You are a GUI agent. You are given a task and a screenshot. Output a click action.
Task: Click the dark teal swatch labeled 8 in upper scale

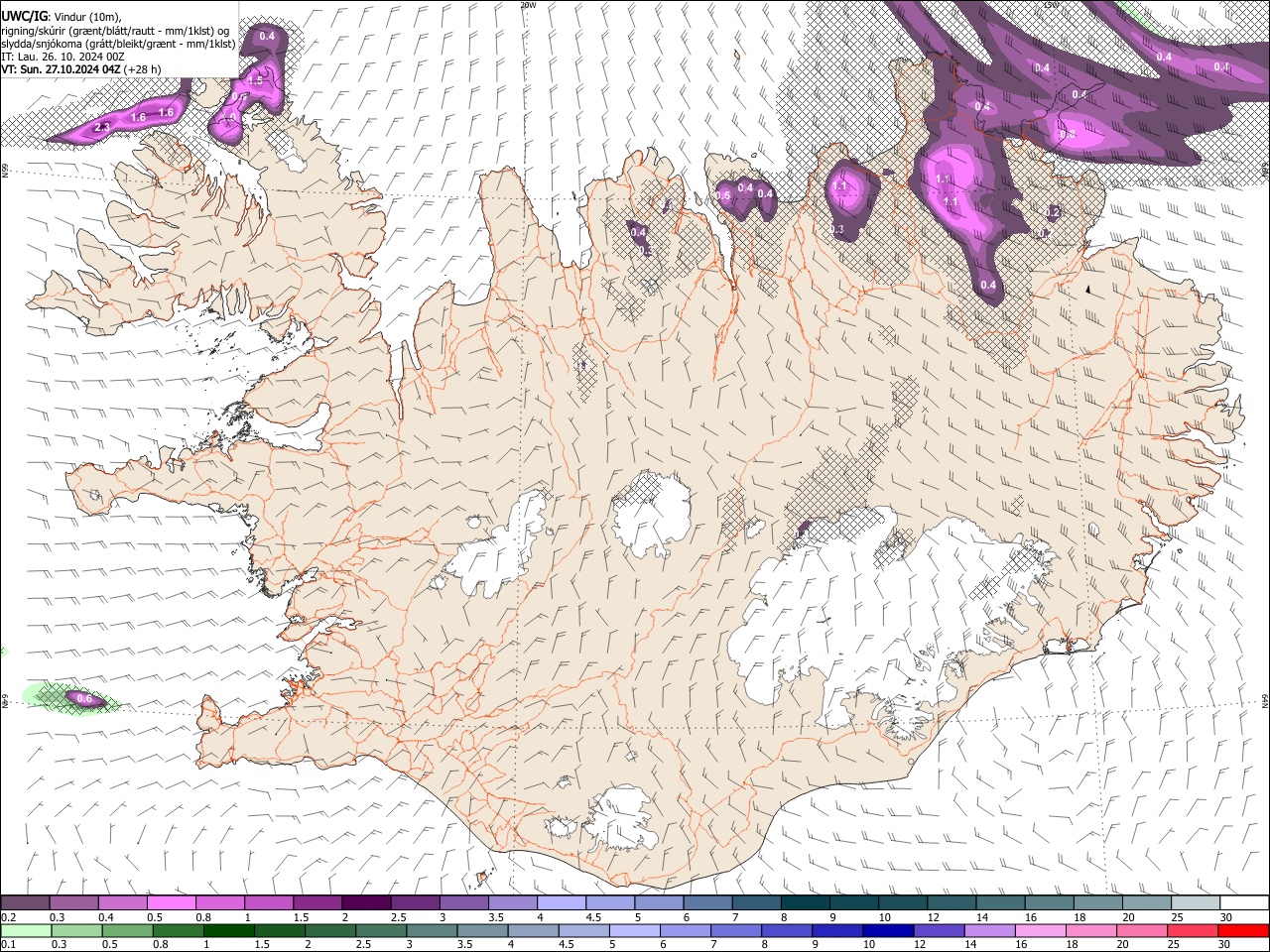(805, 903)
